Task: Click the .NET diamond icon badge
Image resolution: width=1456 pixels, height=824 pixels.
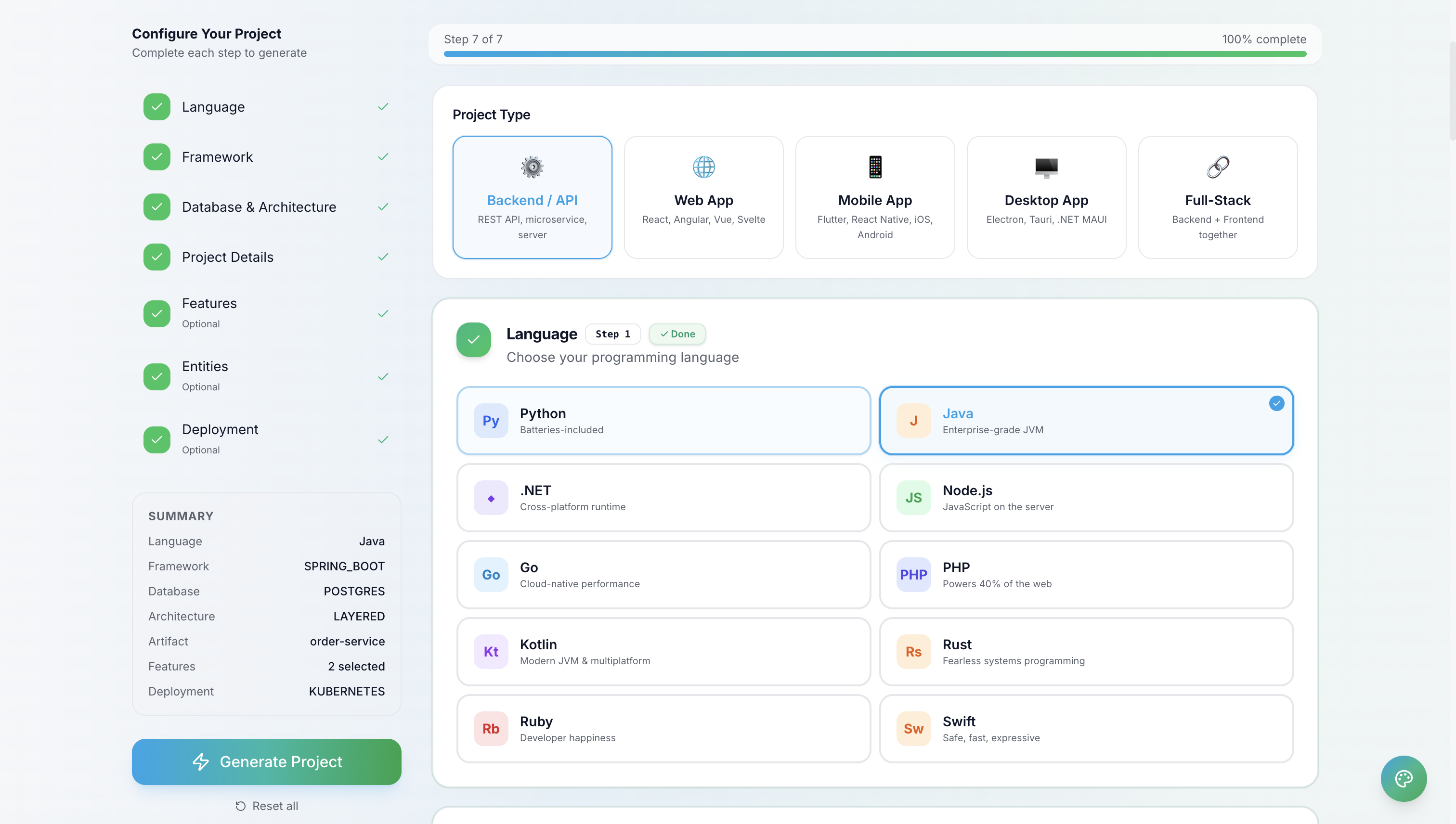Action: 491,498
